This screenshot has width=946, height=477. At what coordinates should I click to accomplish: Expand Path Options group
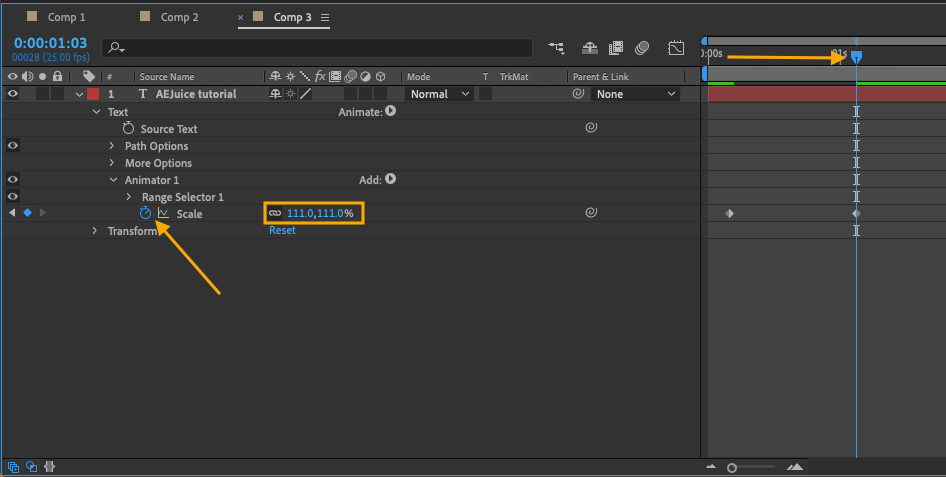(112, 145)
